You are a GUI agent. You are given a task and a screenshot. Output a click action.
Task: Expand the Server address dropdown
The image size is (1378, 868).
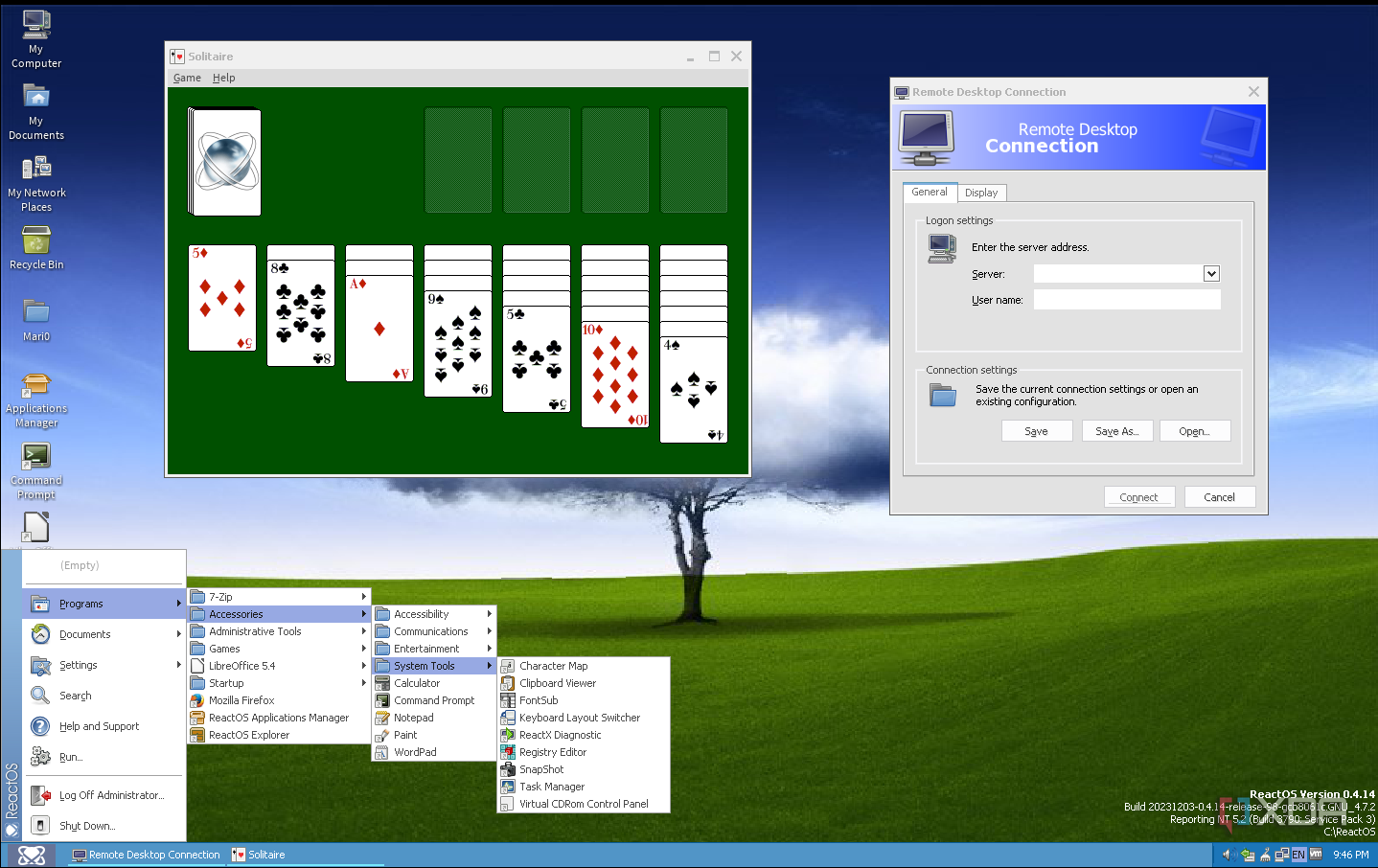pyautogui.click(x=1211, y=274)
